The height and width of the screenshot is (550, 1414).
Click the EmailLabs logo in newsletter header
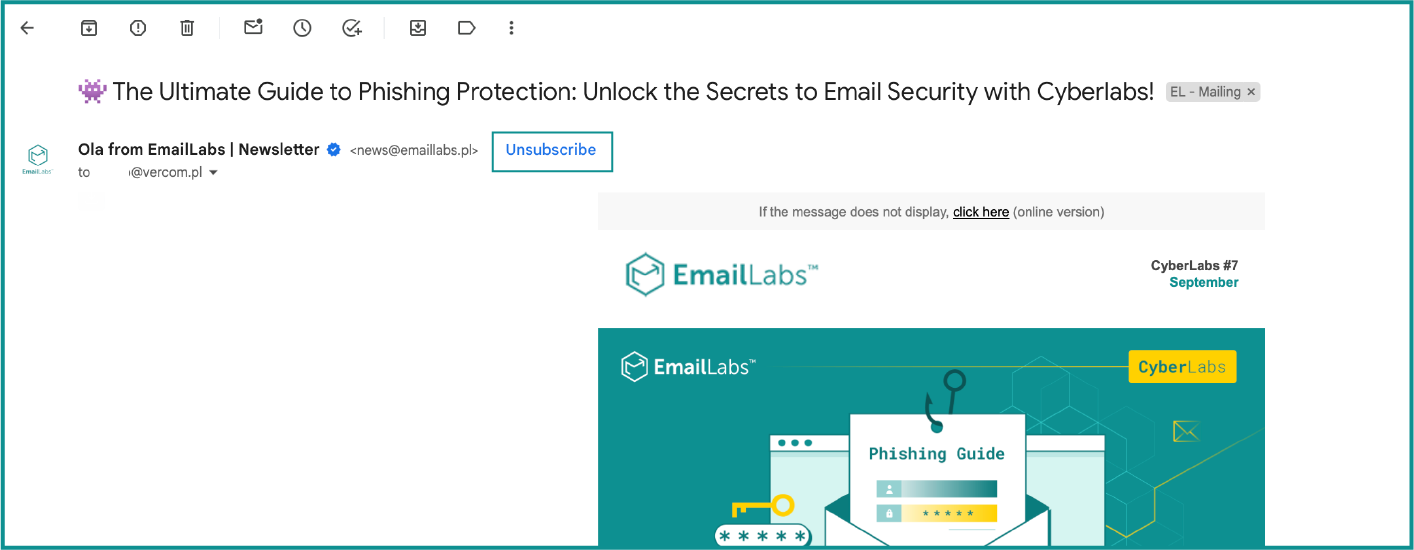pyautogui.click(x=722, y=274)
